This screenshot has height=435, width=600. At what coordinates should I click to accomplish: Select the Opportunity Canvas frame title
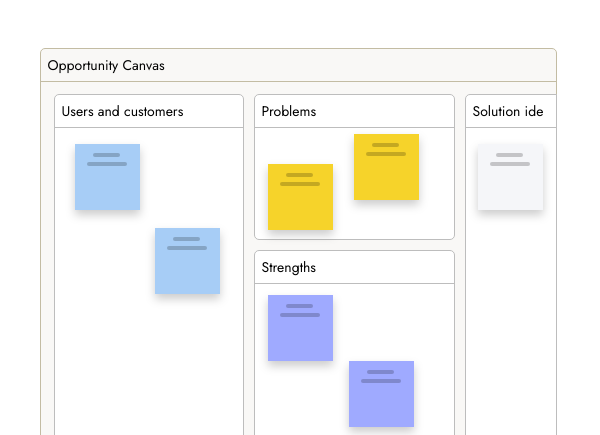click(x=106, y=66)
